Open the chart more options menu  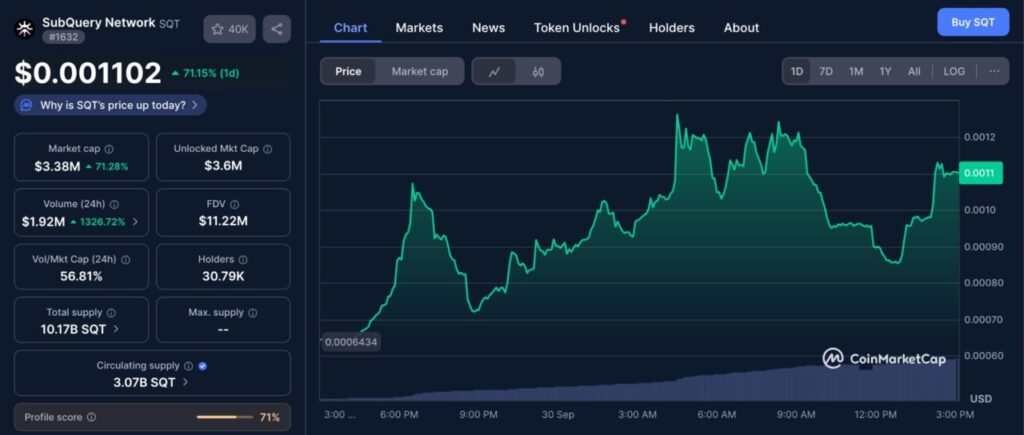click(993, 71)
